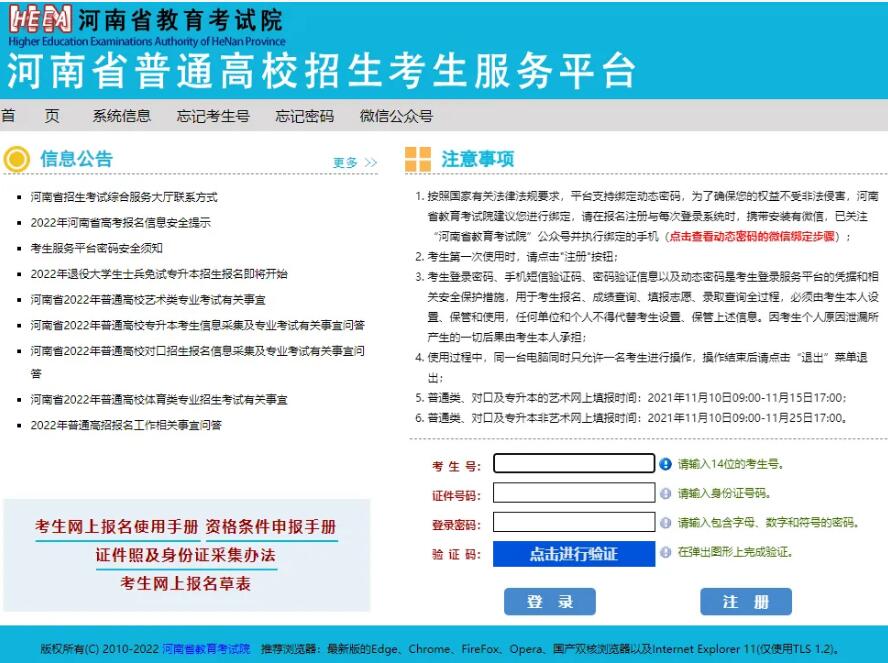Image resolution: width=888 pixels, height=663 pixels.
Task: Click the orange grid icon beside 注意事项
Action: click(418, 159)
